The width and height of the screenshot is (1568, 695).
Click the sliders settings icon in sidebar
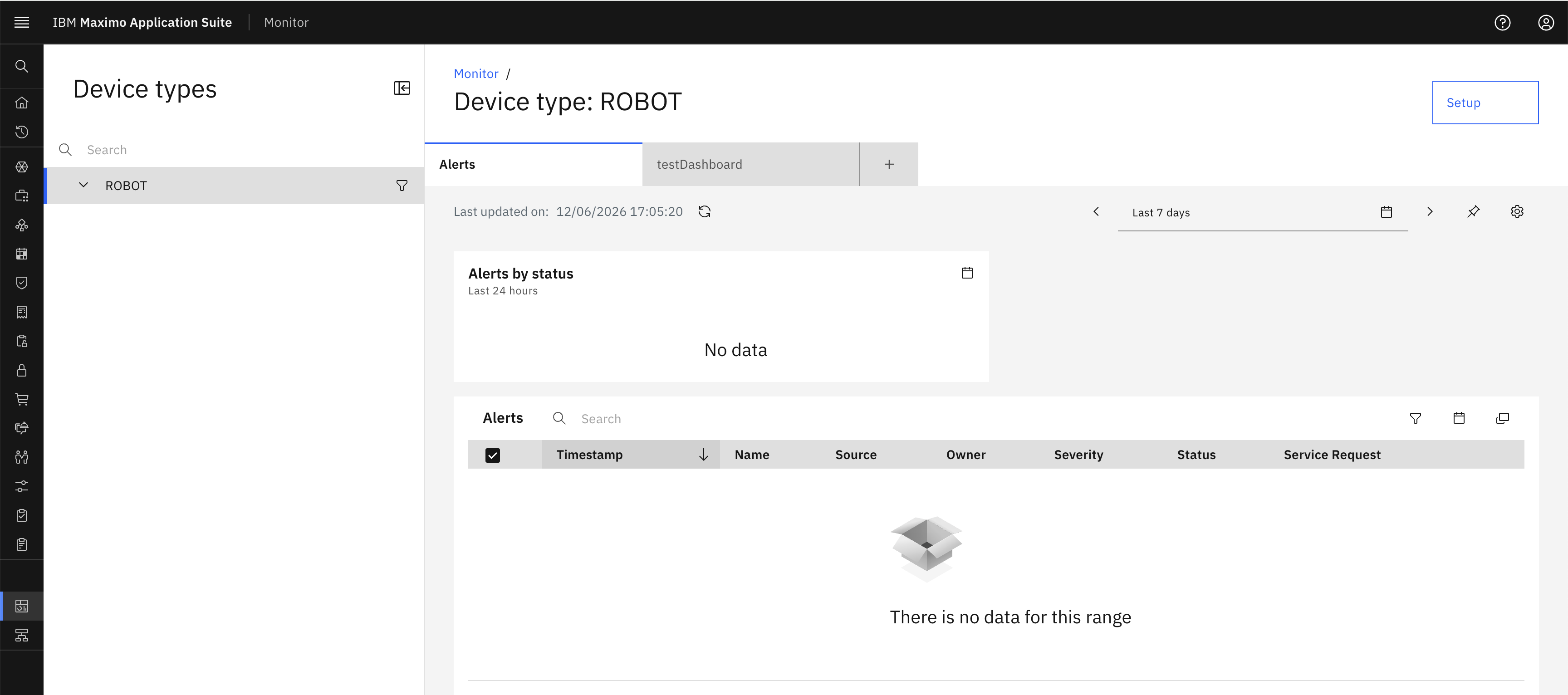click(22, 486)
